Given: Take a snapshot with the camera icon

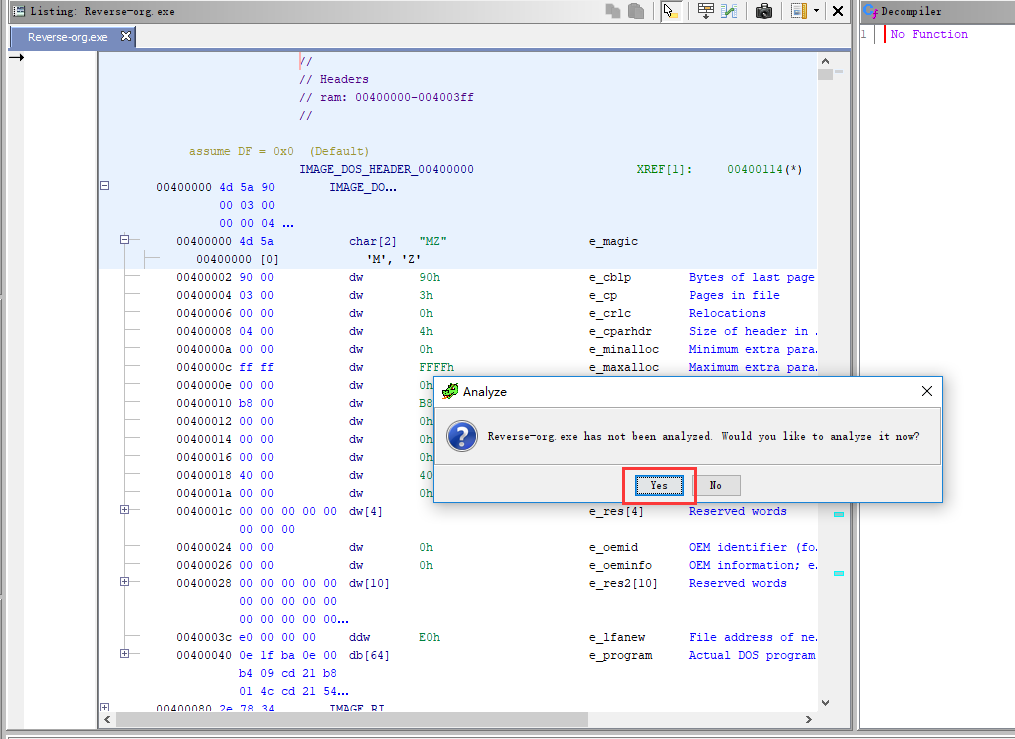Looking at the screenshot, I should point(764,11).
